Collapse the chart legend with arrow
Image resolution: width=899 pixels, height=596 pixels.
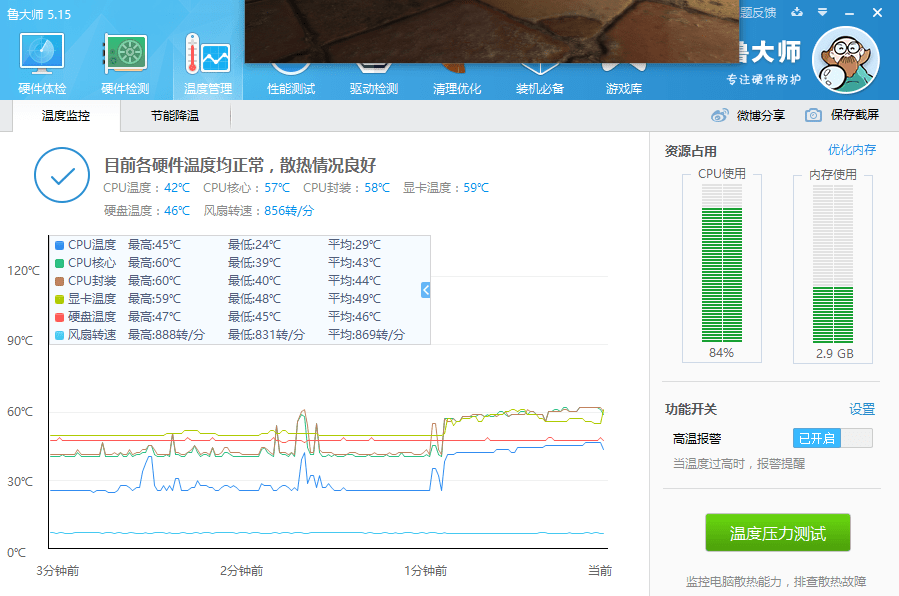pyautogui.click(x=426, y=290)
